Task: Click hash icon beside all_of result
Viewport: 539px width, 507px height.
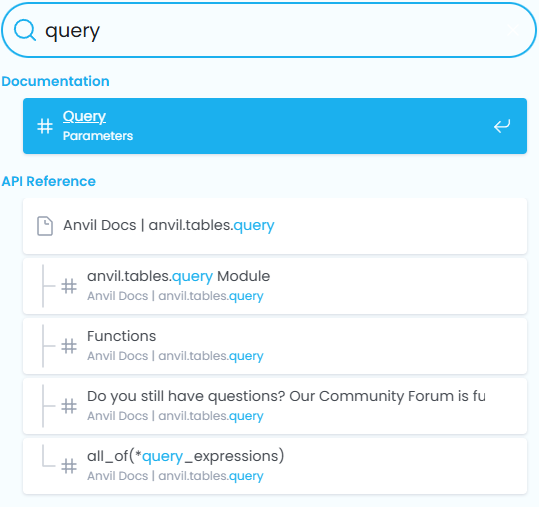Action: coord(69,466)
